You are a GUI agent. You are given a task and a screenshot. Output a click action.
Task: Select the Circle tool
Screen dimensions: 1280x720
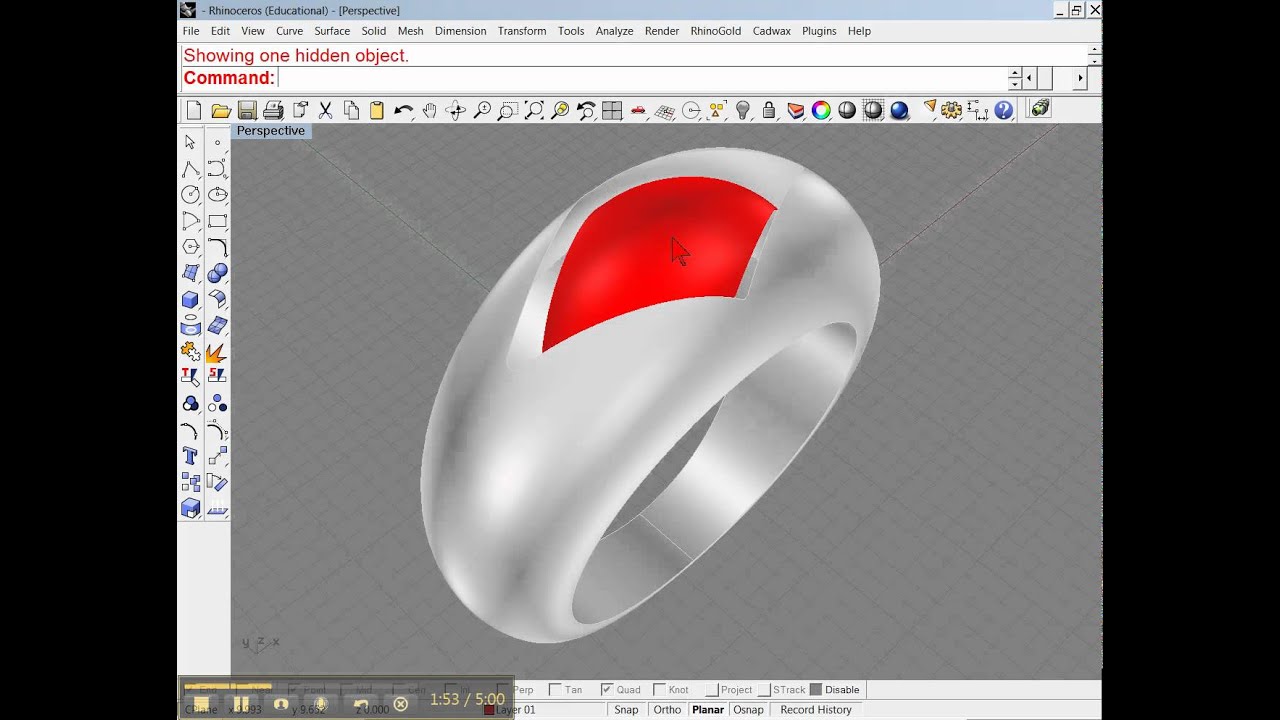[x=190, y=194]
